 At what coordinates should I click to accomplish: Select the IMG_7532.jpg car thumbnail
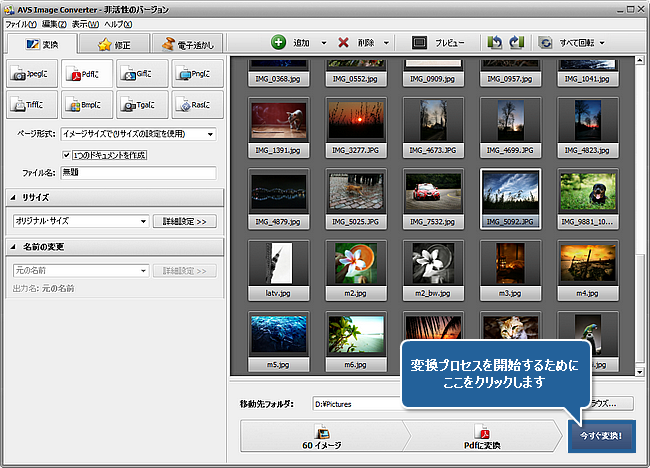coord(430,197)
